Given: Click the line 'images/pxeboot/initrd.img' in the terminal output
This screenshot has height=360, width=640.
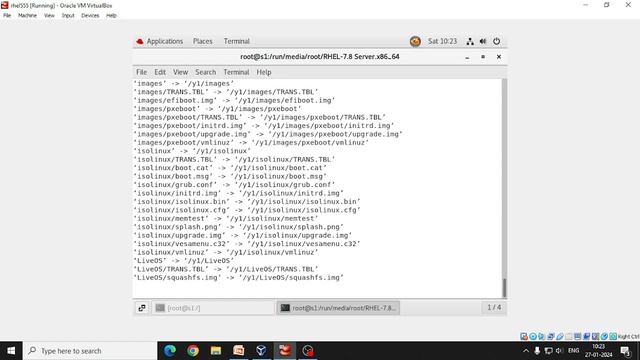Looking at the screenshot, I should coord(264,126).
